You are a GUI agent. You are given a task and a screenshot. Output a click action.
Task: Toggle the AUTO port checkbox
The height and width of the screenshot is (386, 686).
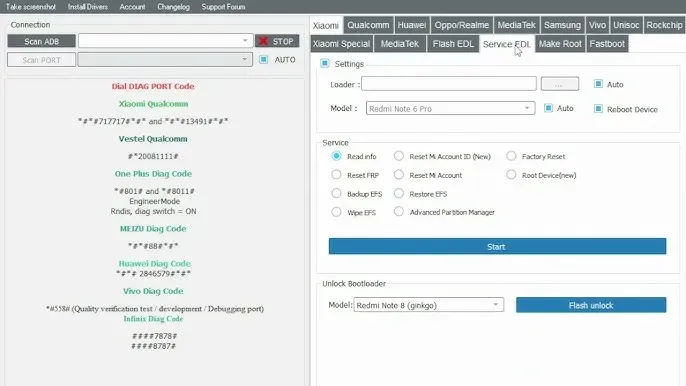click(x=263, y=60)
